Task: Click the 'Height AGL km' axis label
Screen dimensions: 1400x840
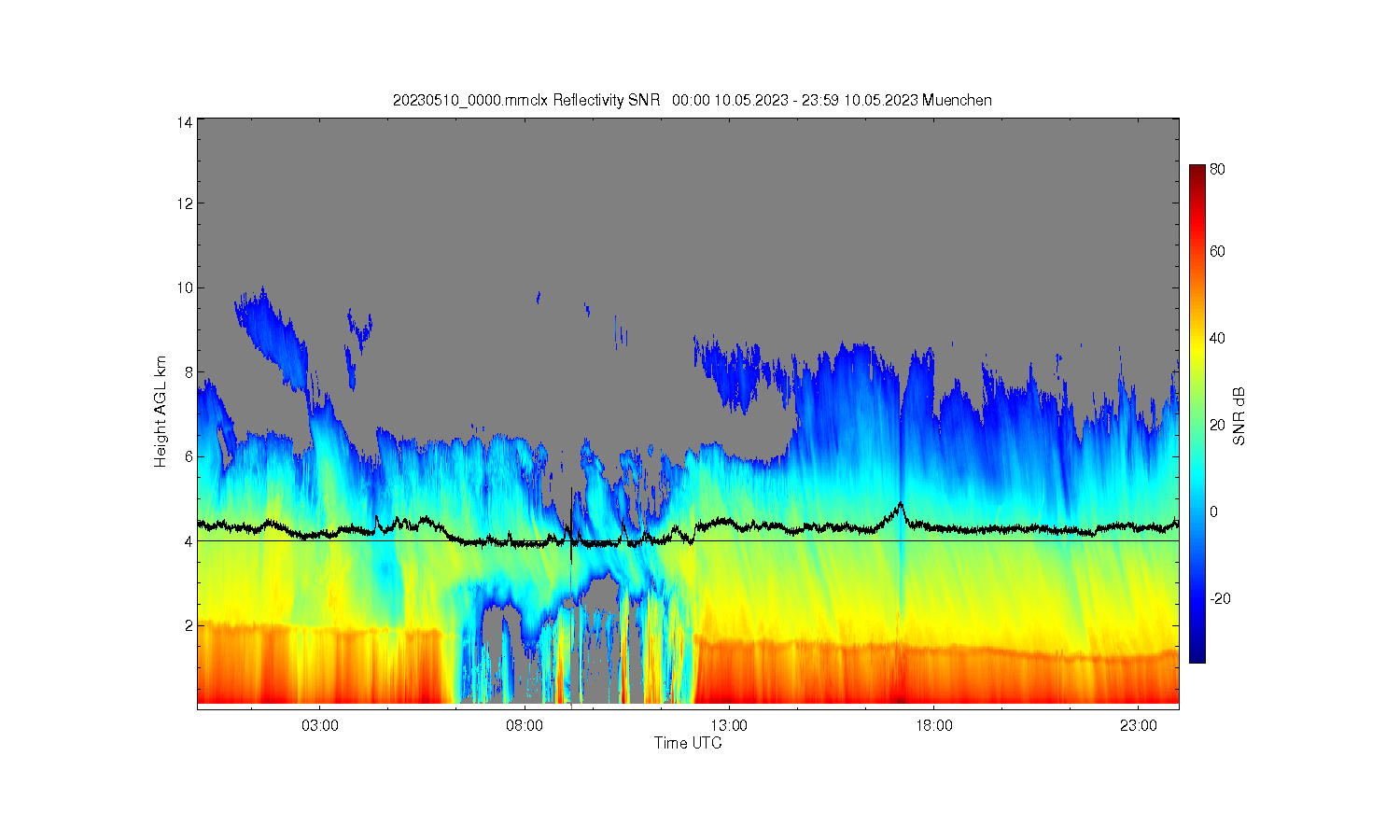Action: pos(161,412)
